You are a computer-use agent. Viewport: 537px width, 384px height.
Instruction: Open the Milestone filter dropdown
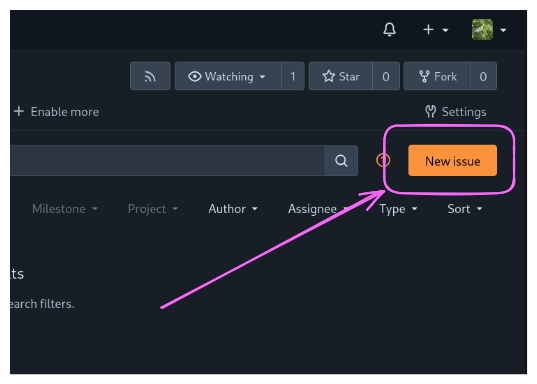point(65,209)
